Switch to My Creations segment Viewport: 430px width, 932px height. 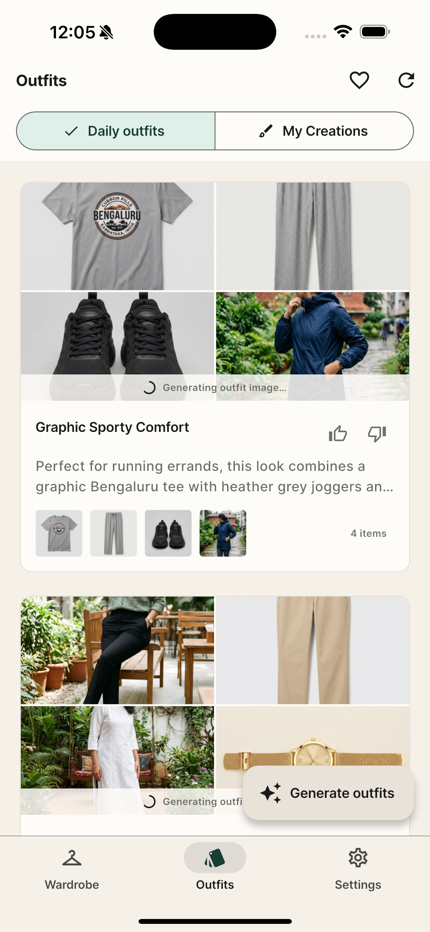pyautogui.click(x=314, y=131)
